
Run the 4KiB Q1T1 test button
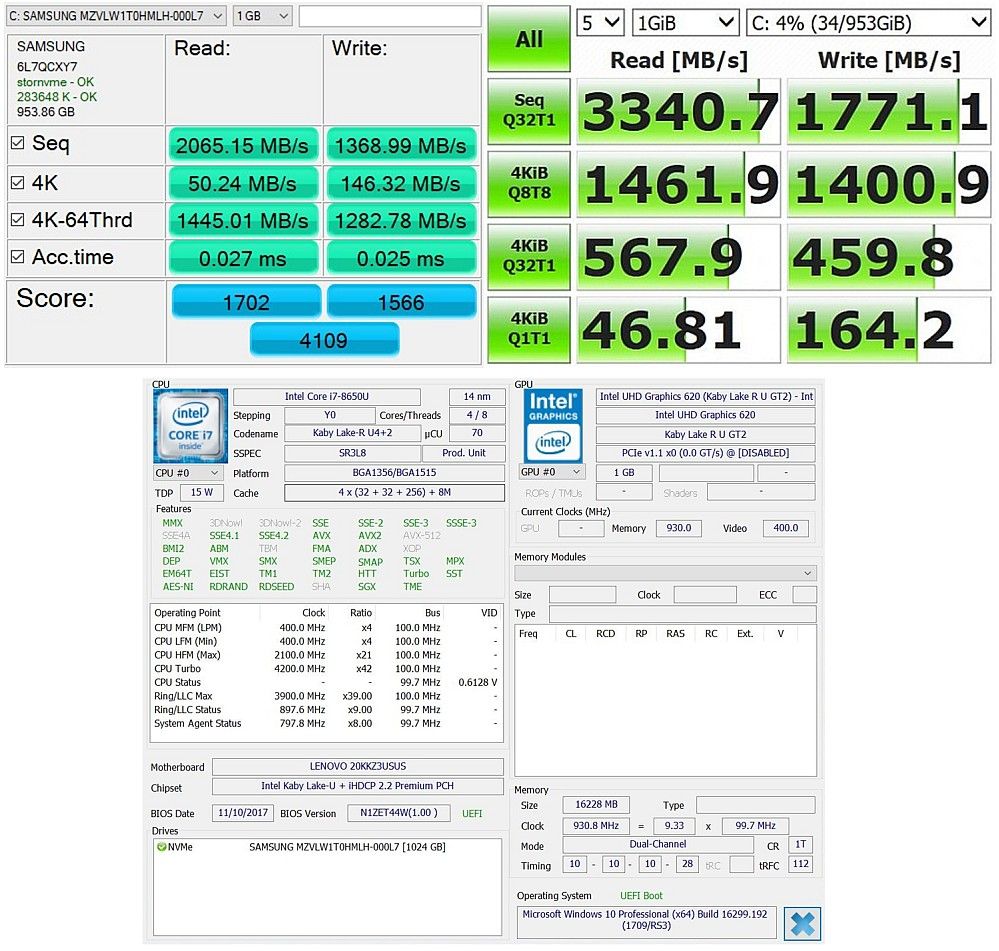[x=529, y=329]
